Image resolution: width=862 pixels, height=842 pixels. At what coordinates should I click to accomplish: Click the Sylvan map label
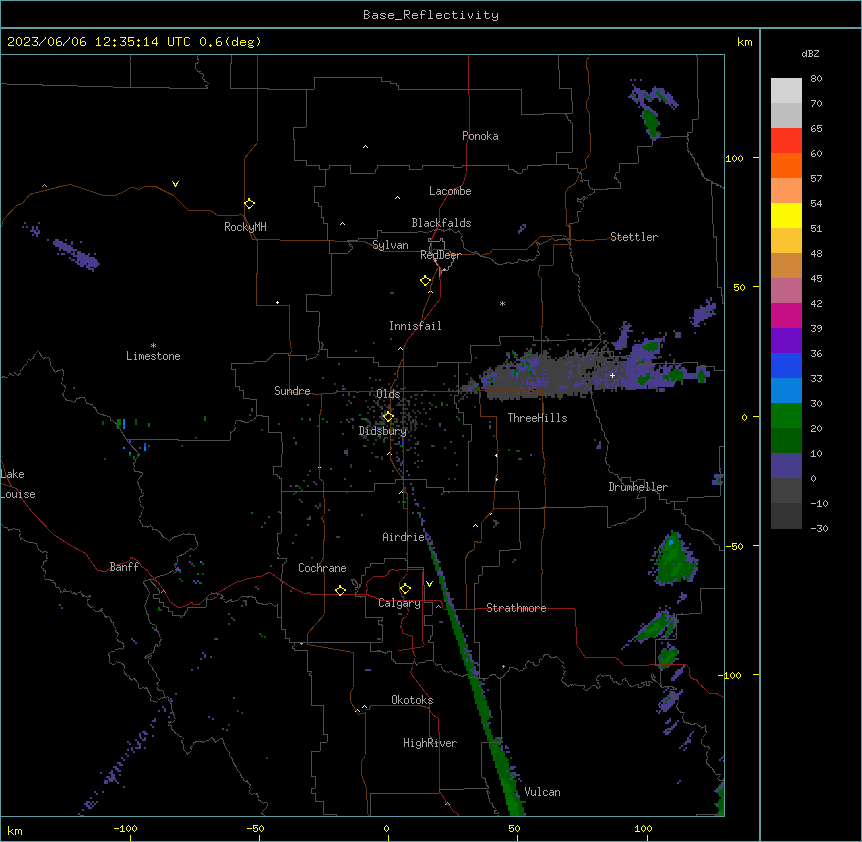[390, 245]
